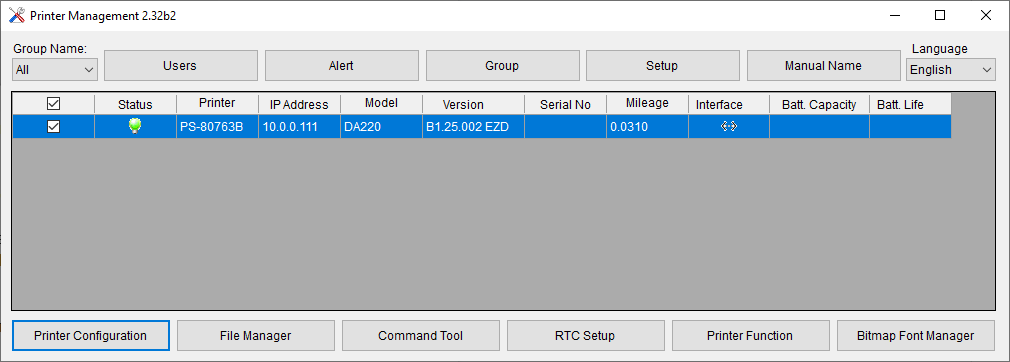Select the 10.0.0.111 IP address cell
The width and height of the screenshot is (1010, 362).
click(x=300, y=127)
